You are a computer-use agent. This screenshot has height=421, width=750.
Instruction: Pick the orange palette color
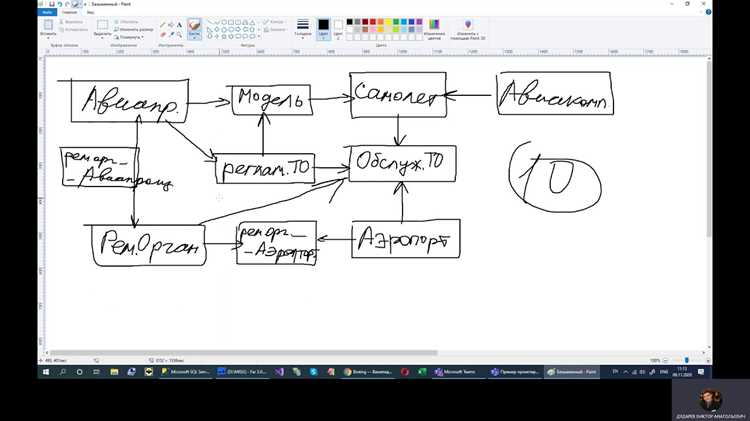[x=380, y=22]
